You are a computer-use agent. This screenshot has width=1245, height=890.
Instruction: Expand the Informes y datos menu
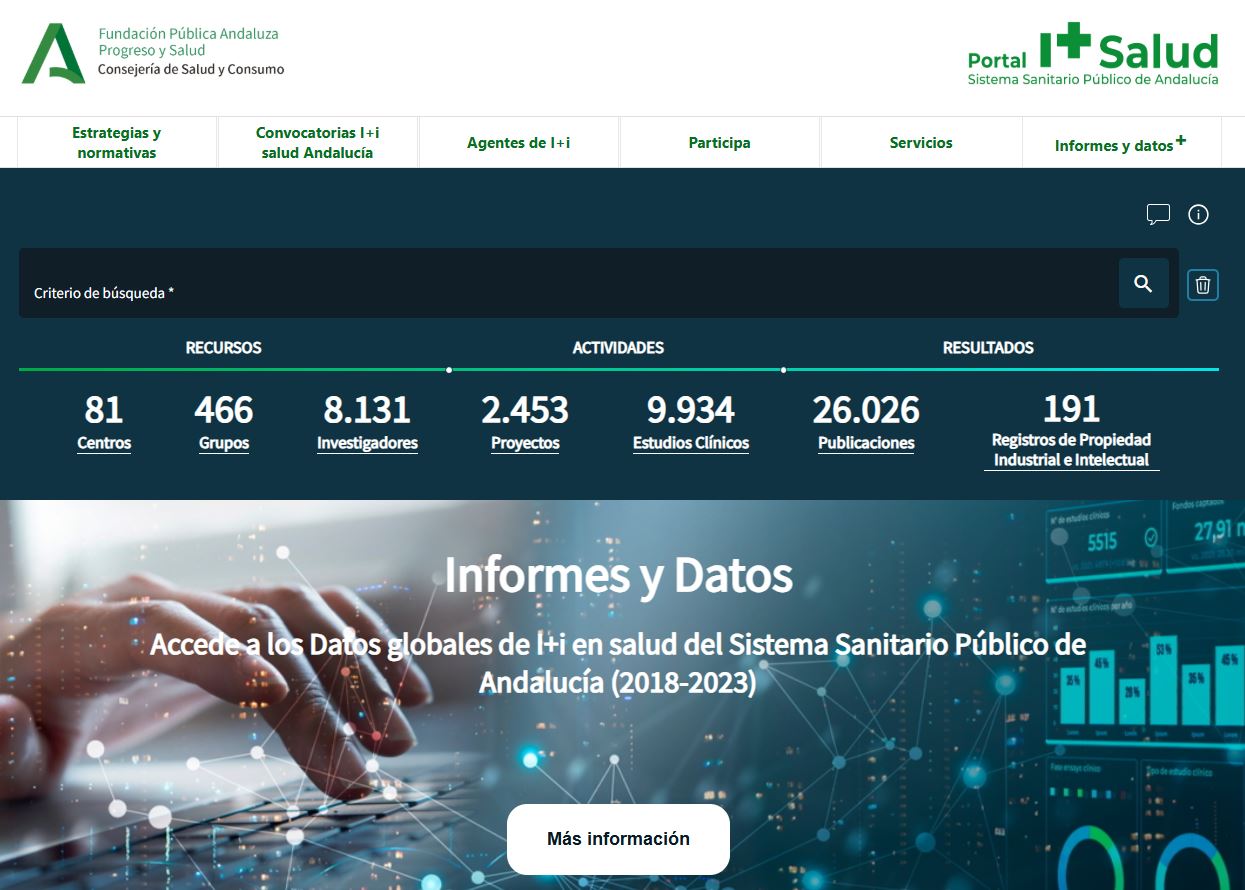pos(1120,144)
